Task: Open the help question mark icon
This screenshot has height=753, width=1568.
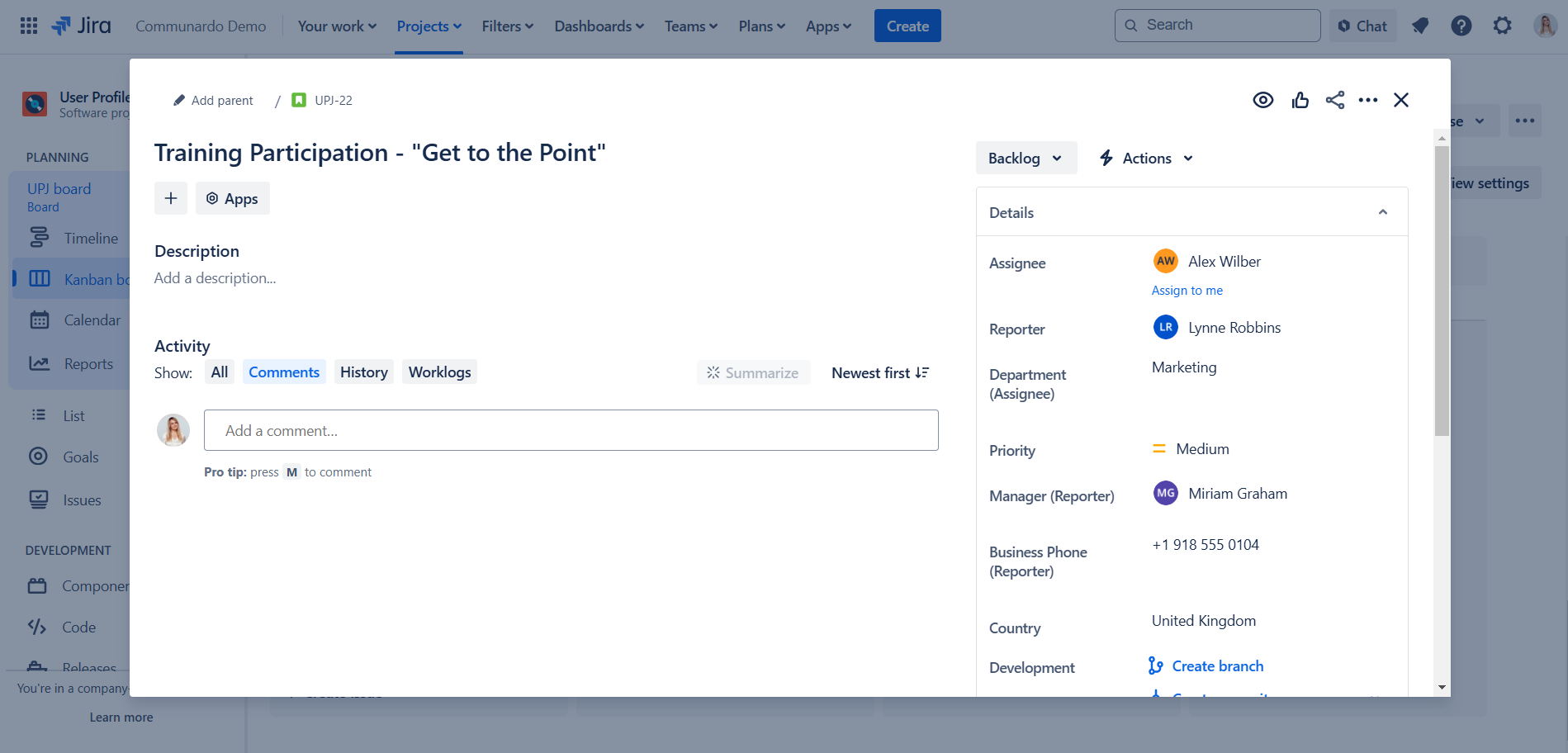Action: coord(1461,26)
